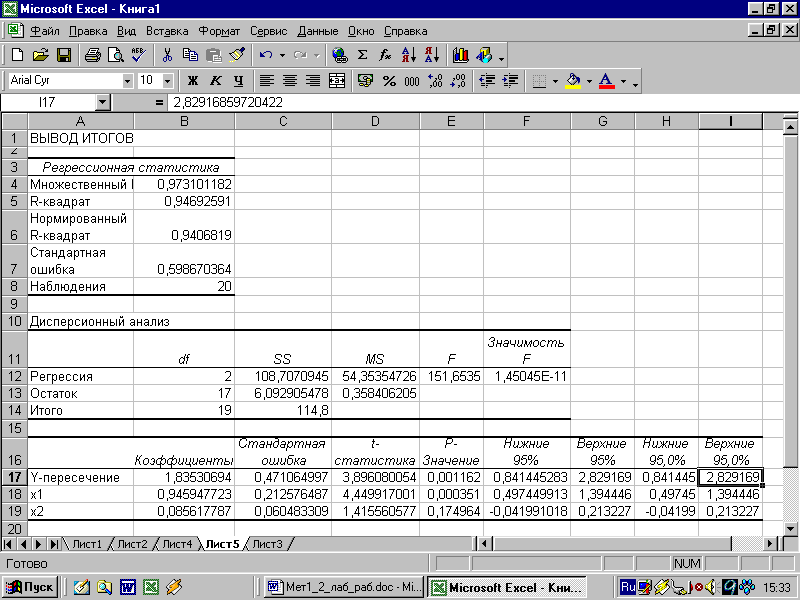800x600 pixels.
Task: Sort descending with the Z-A icon
Action: click(432, 55)
